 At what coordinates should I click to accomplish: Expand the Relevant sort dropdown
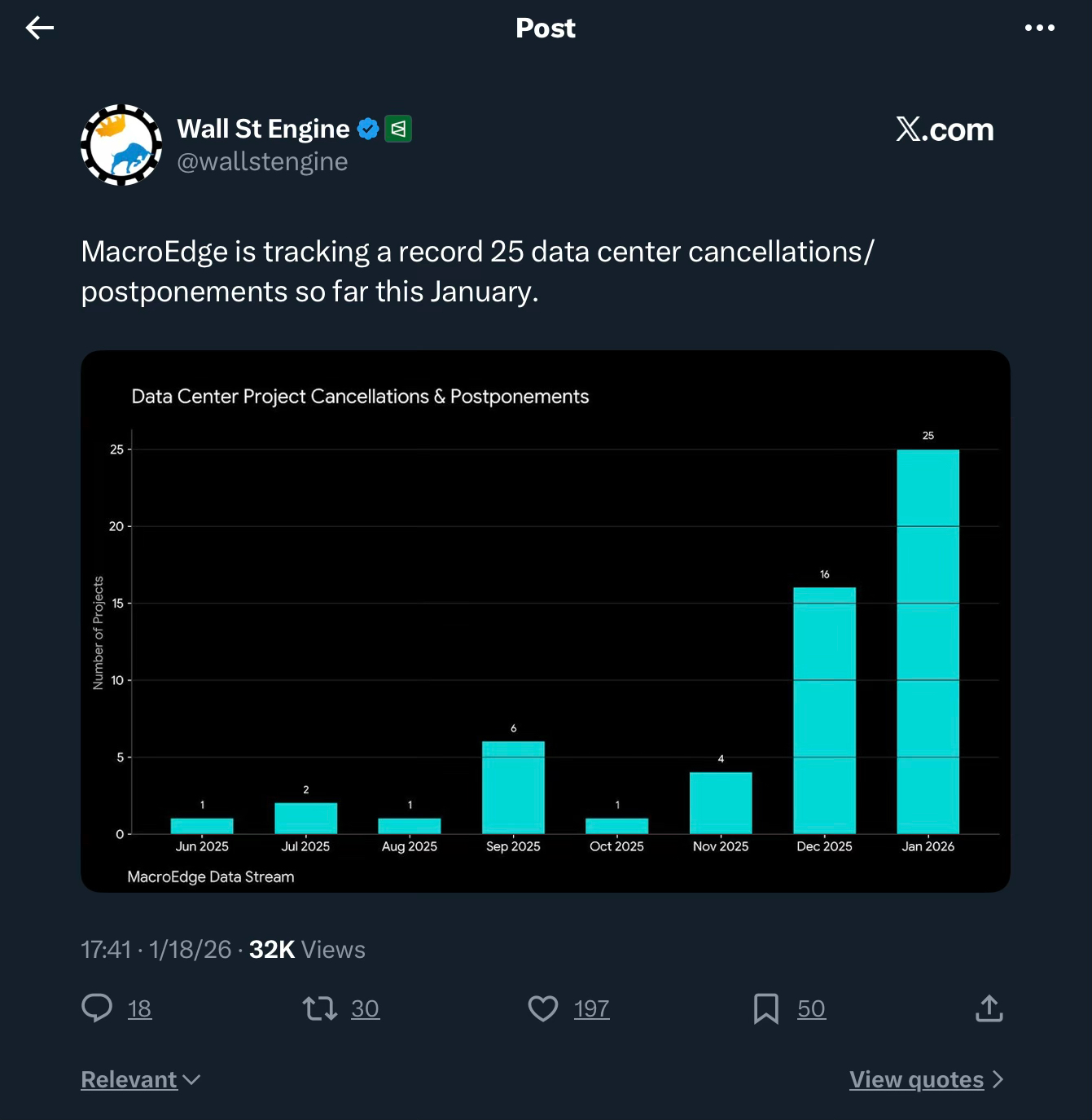(141, 1079)
